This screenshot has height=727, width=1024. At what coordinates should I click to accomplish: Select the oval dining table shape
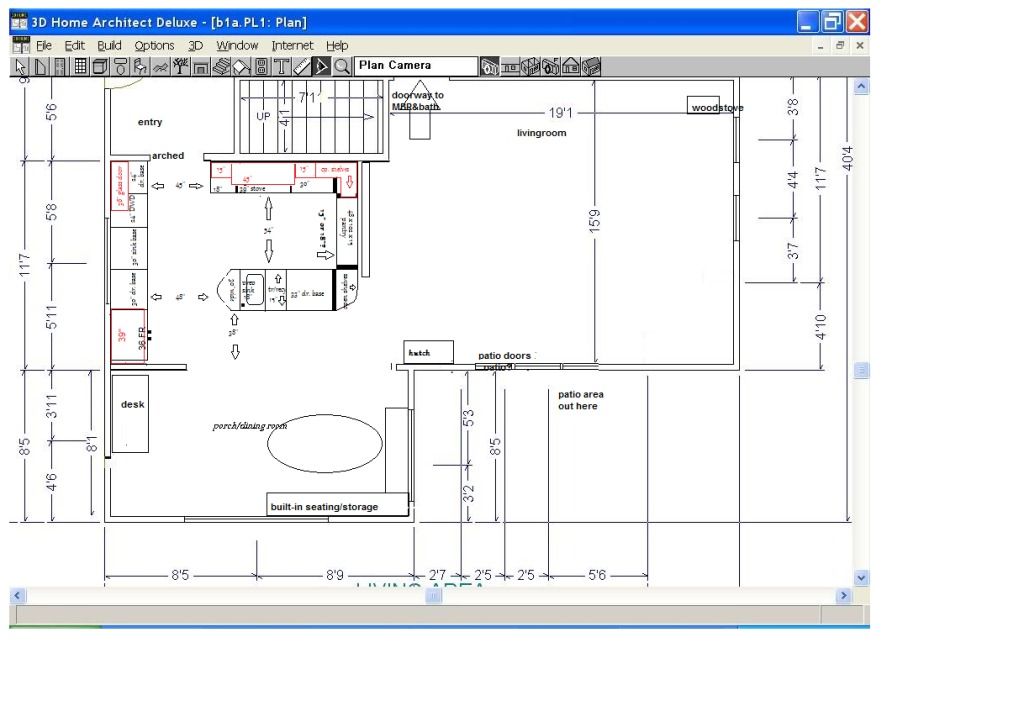tap(325, 444)
